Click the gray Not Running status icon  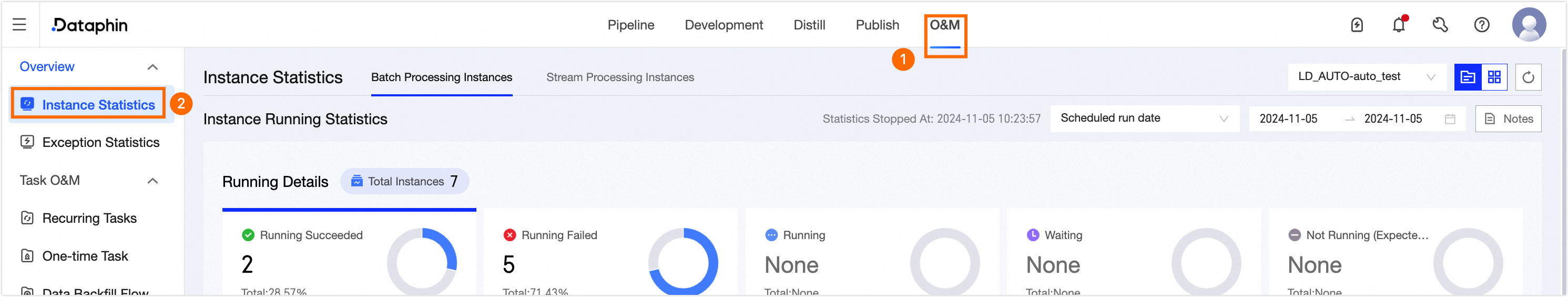coord(1295,235)
